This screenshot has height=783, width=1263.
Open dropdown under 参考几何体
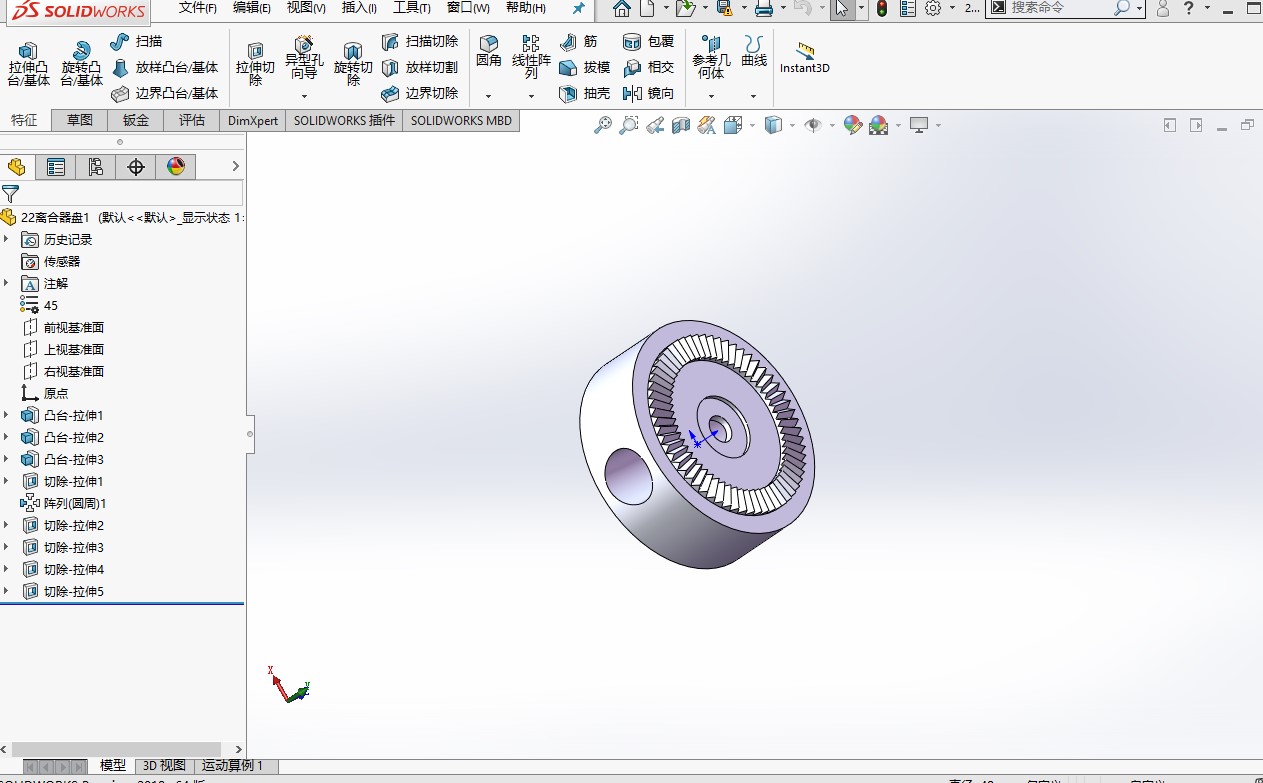point(711,97)
